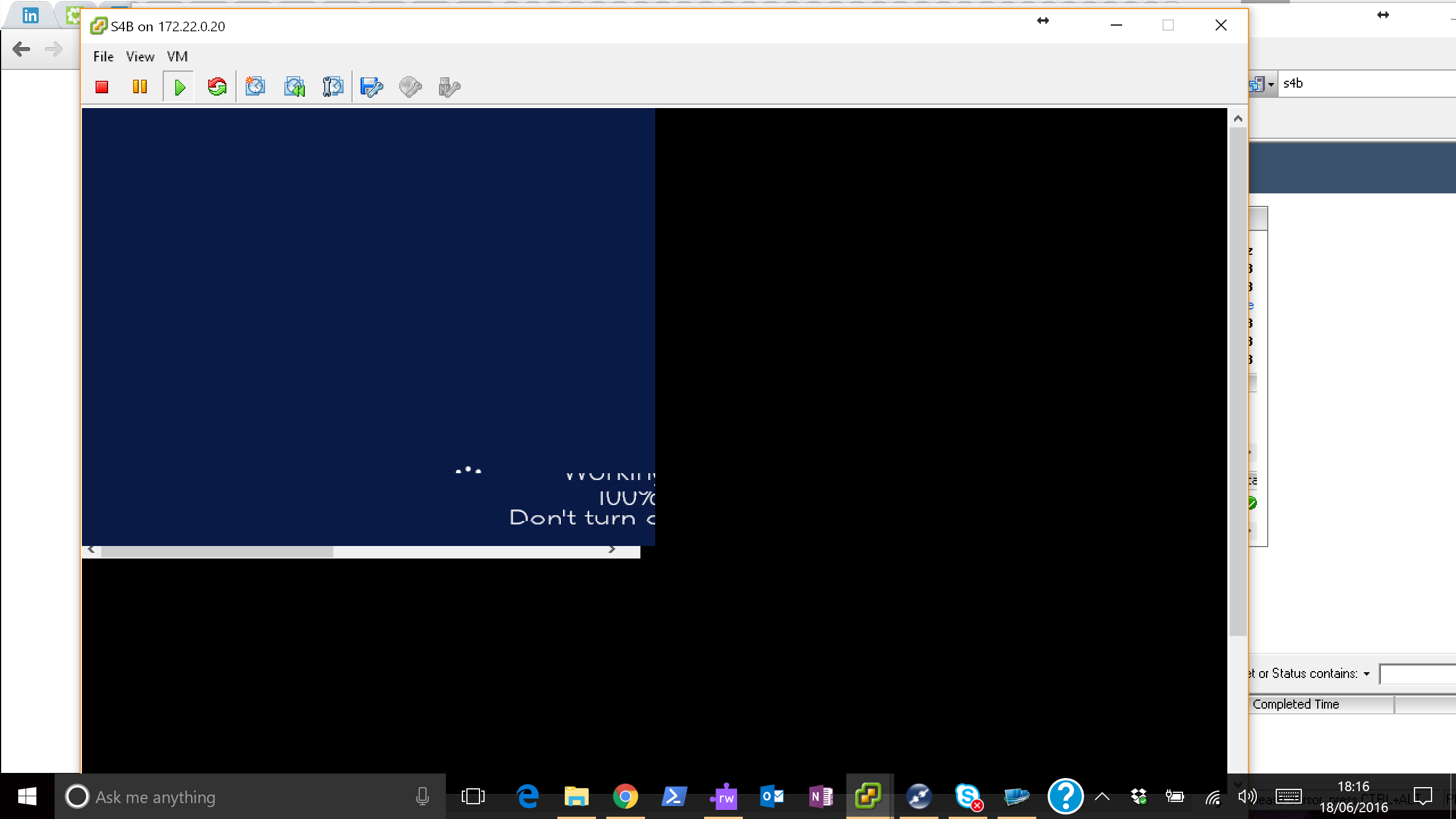Suspend the virtual machine

(139, 86)
